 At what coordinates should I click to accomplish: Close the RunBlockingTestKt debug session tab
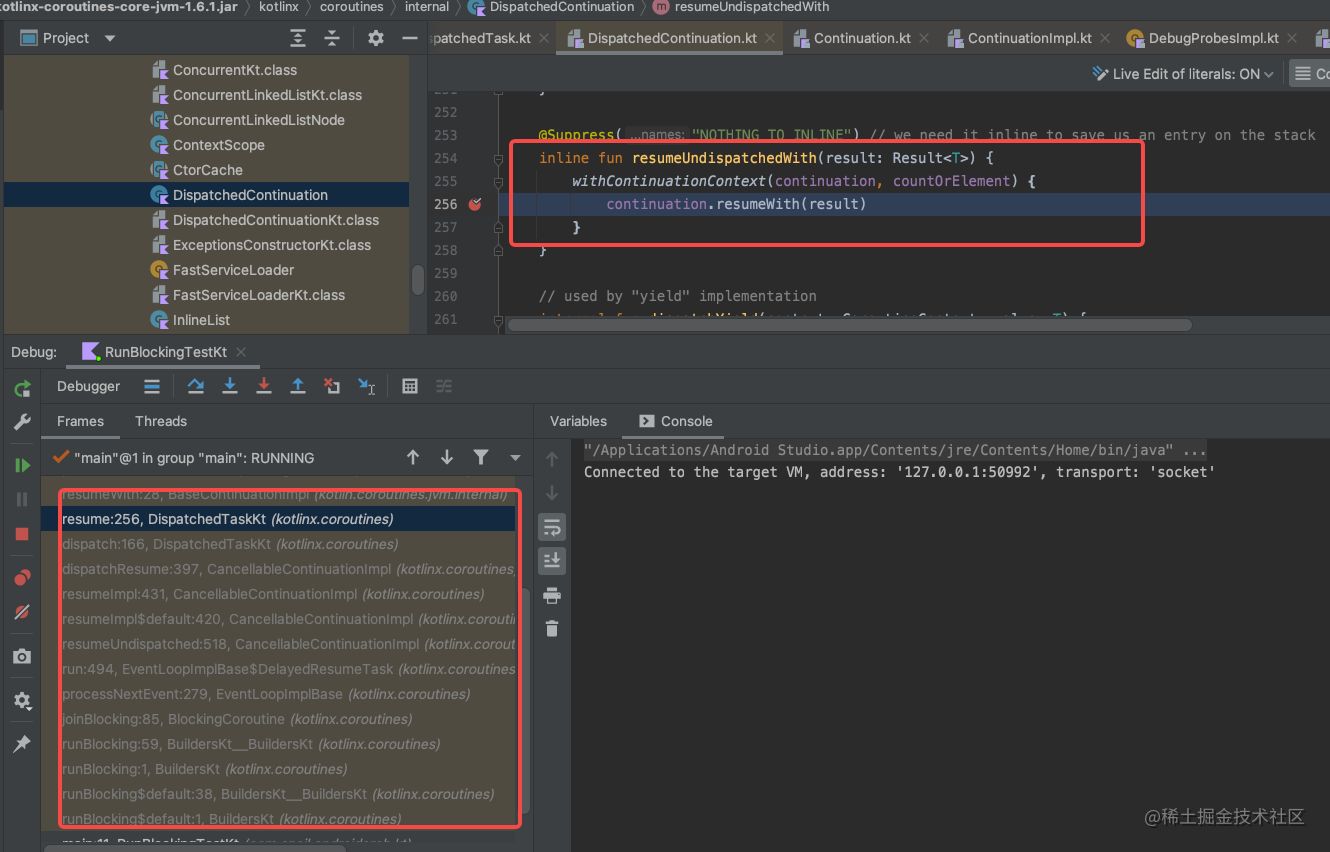[242, 352]
